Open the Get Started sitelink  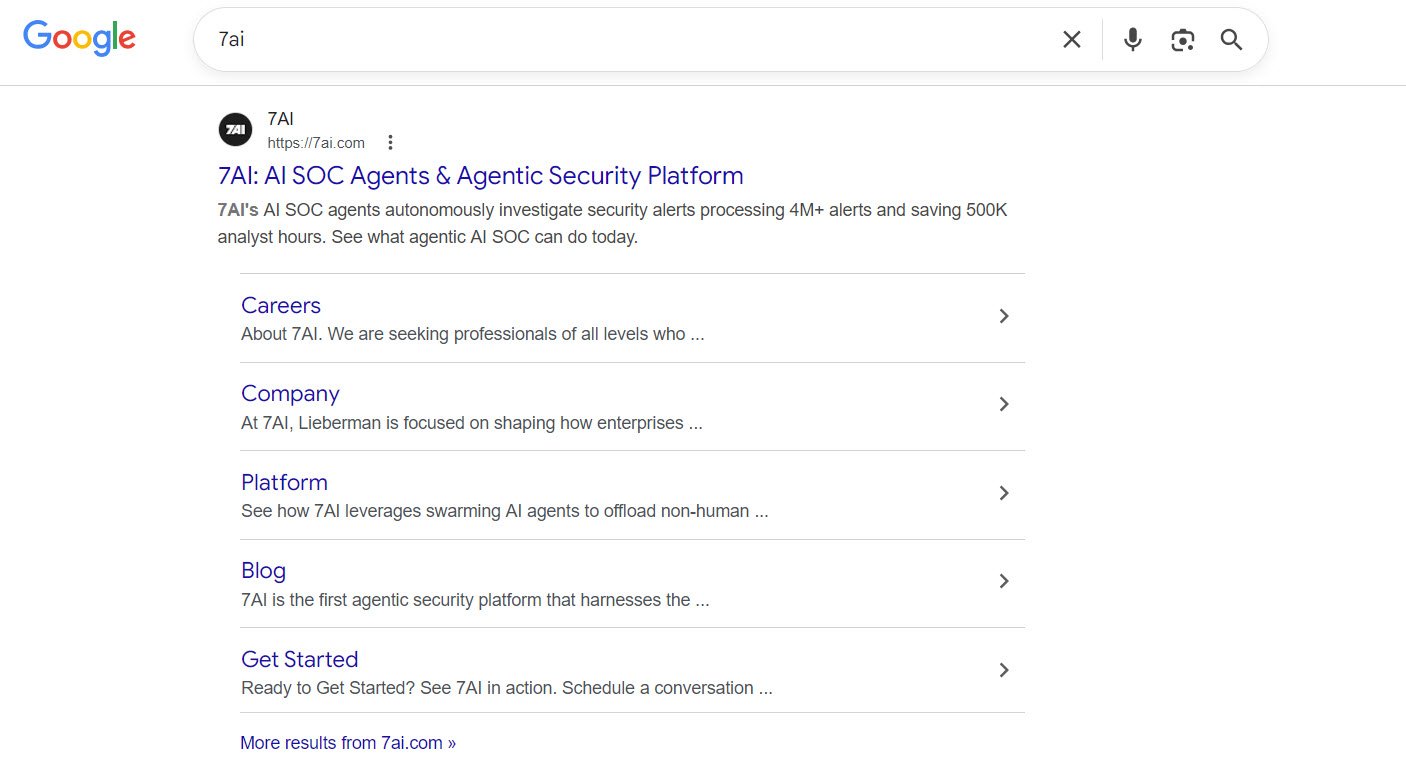tap(299, 660)
